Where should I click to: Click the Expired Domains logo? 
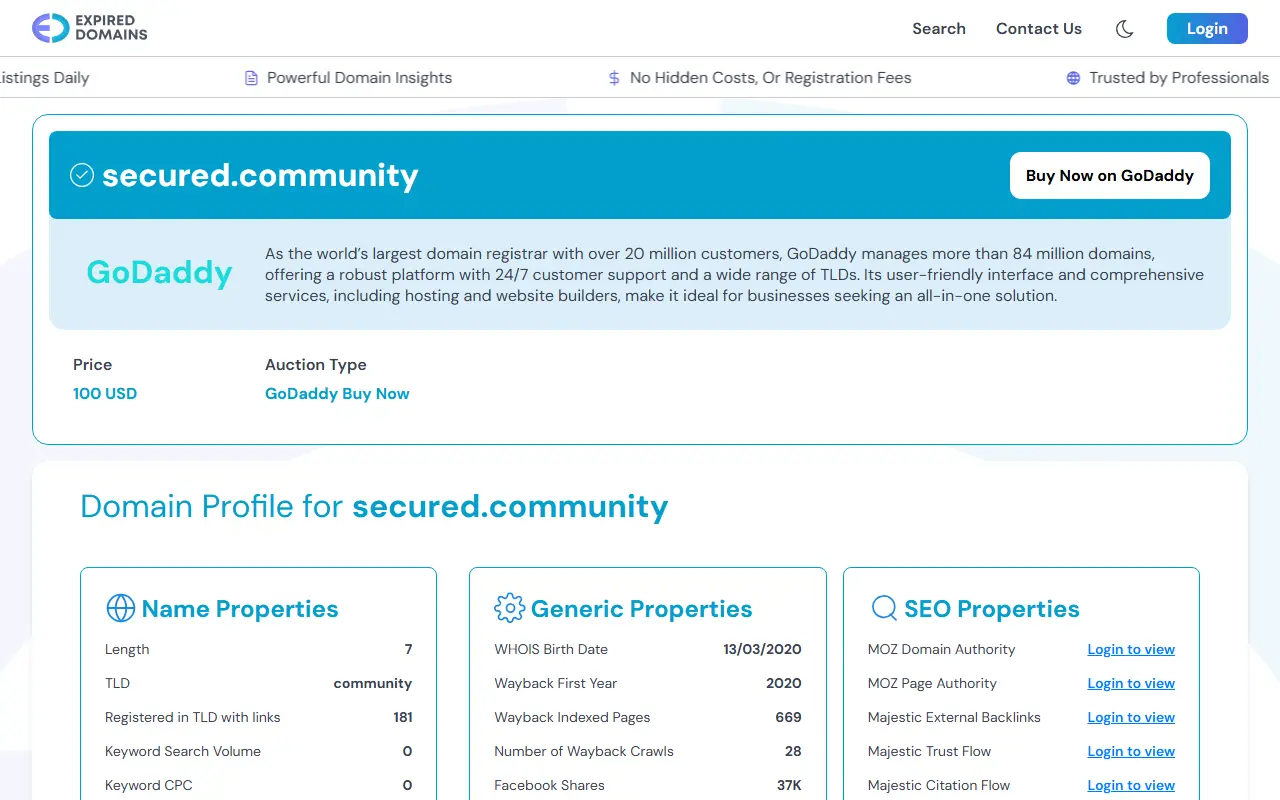pyautogui.click(x=90, y=28)
